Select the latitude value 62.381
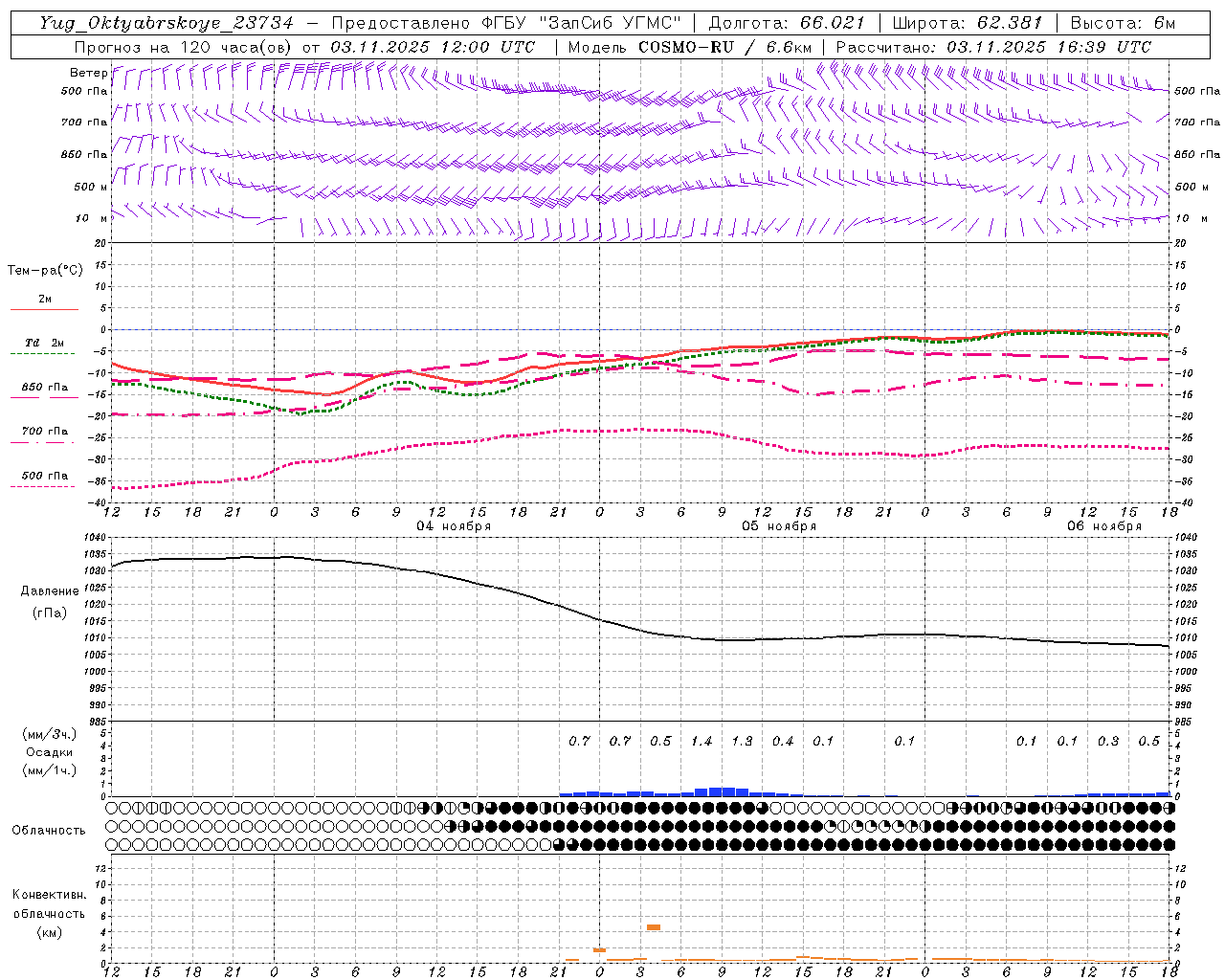 pyautogui.click(x=1009, y=23)
